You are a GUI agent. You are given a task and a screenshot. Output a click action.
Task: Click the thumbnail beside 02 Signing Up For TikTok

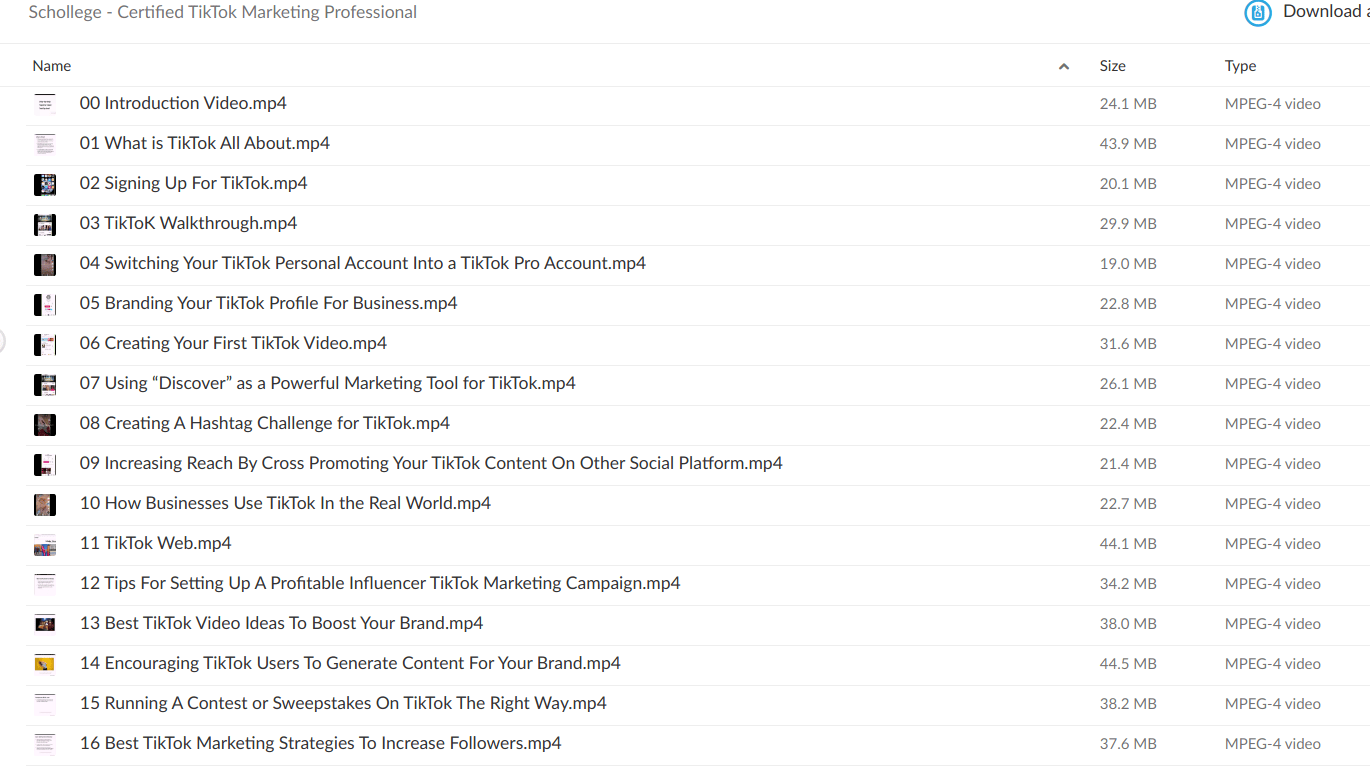pos(45,184)
